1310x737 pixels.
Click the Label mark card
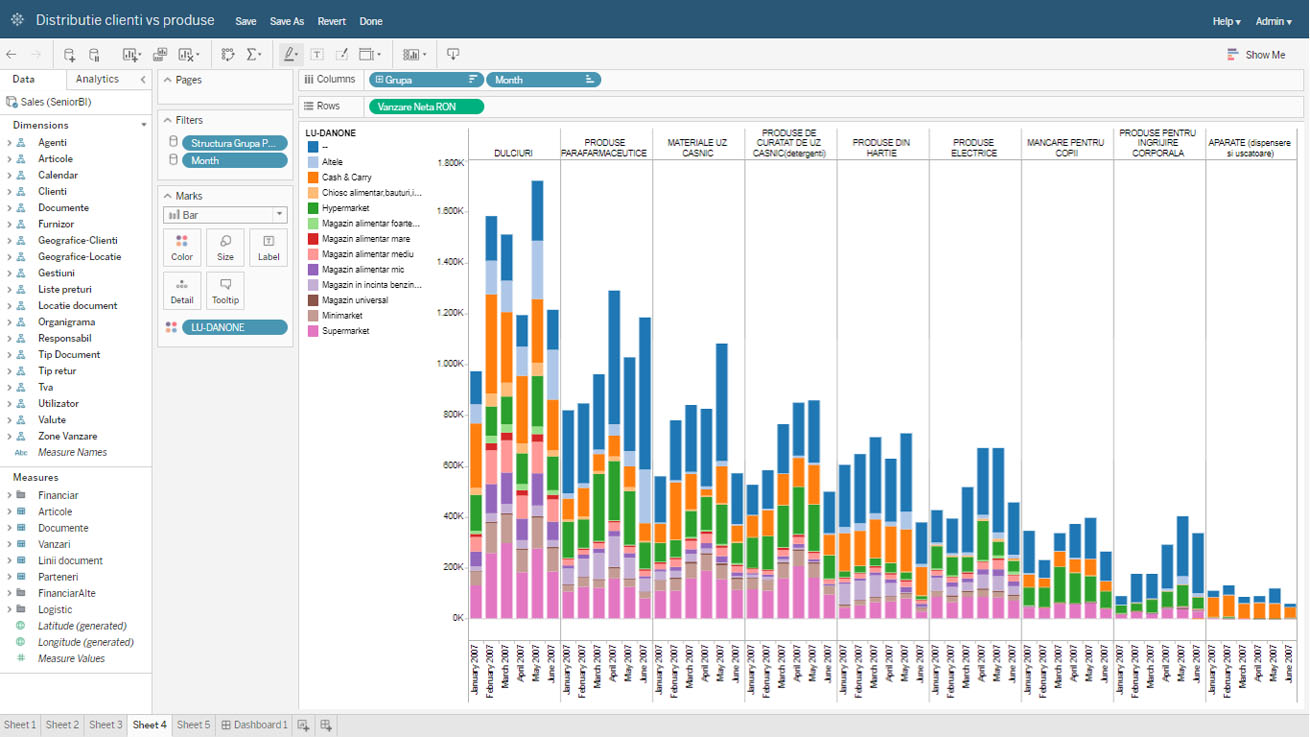(268, 247)
